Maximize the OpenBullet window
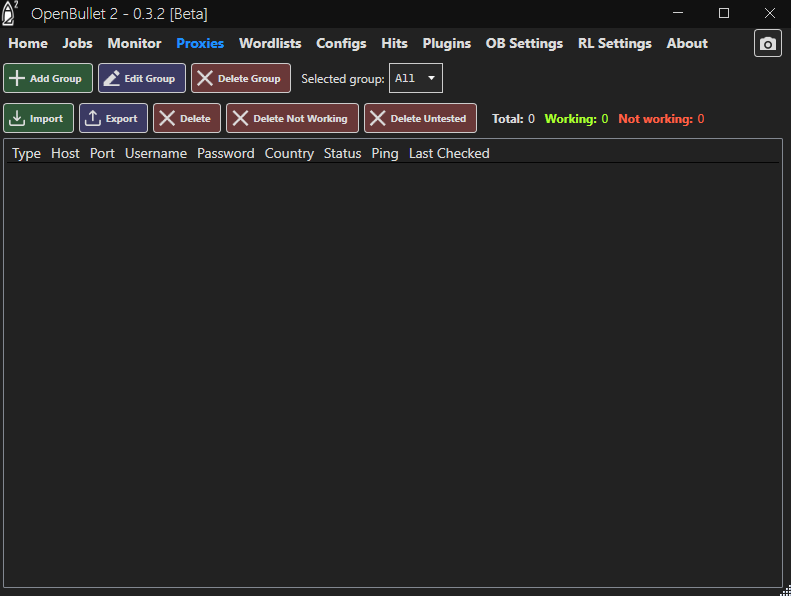Image resolution: width=791 pixels, height=596 pixels. (x=724, y=13)
